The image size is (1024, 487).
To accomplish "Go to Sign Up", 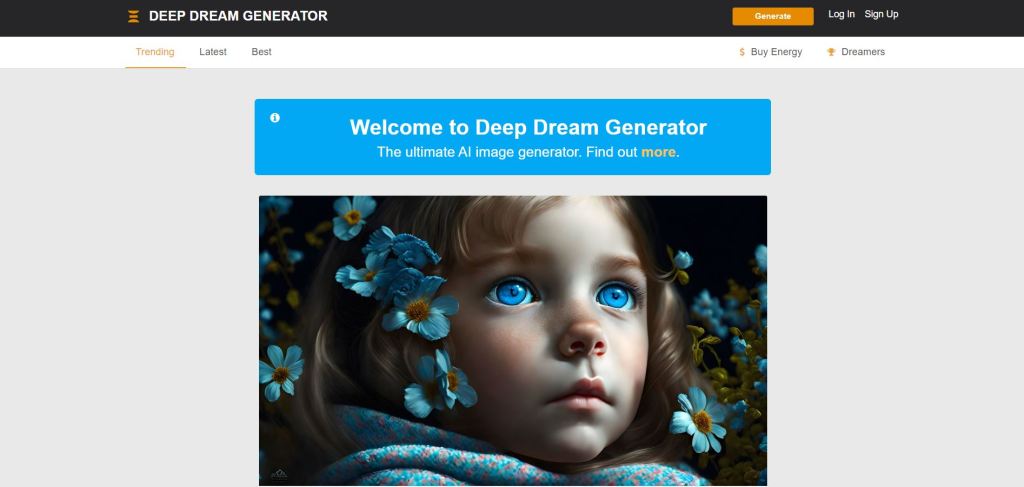I will click(x=881, y=14).
